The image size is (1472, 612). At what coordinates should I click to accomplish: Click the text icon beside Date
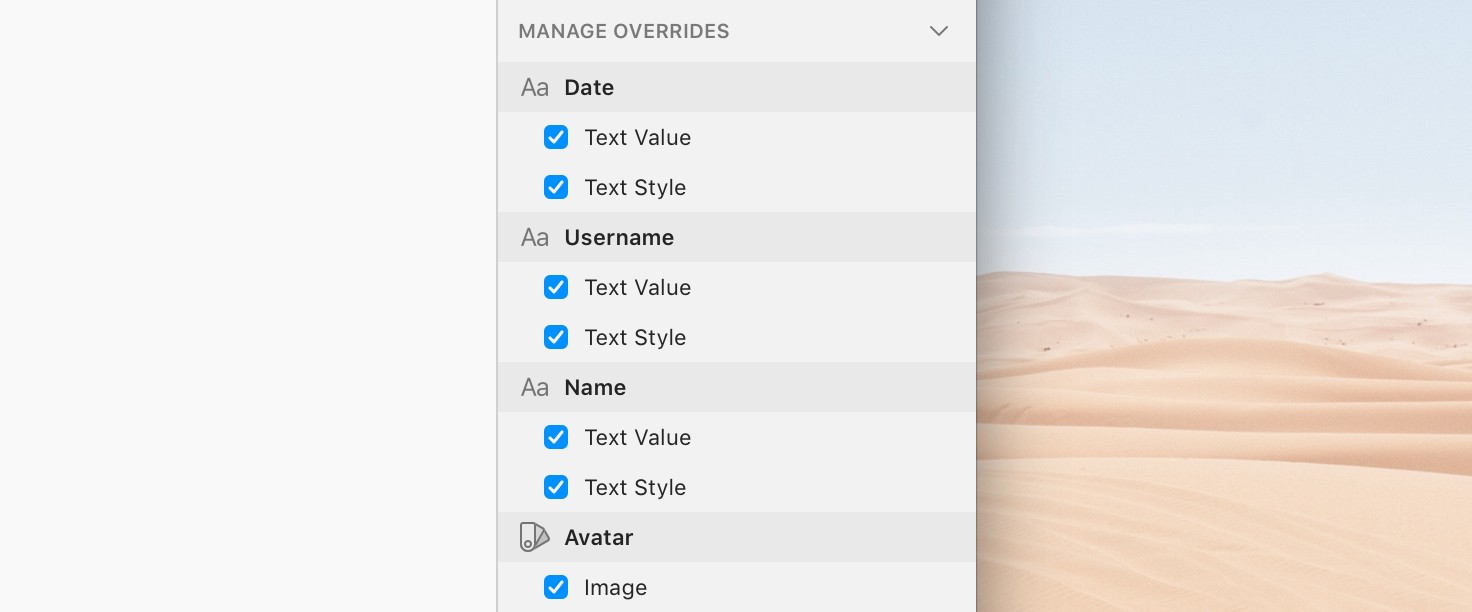coord(535,88)
